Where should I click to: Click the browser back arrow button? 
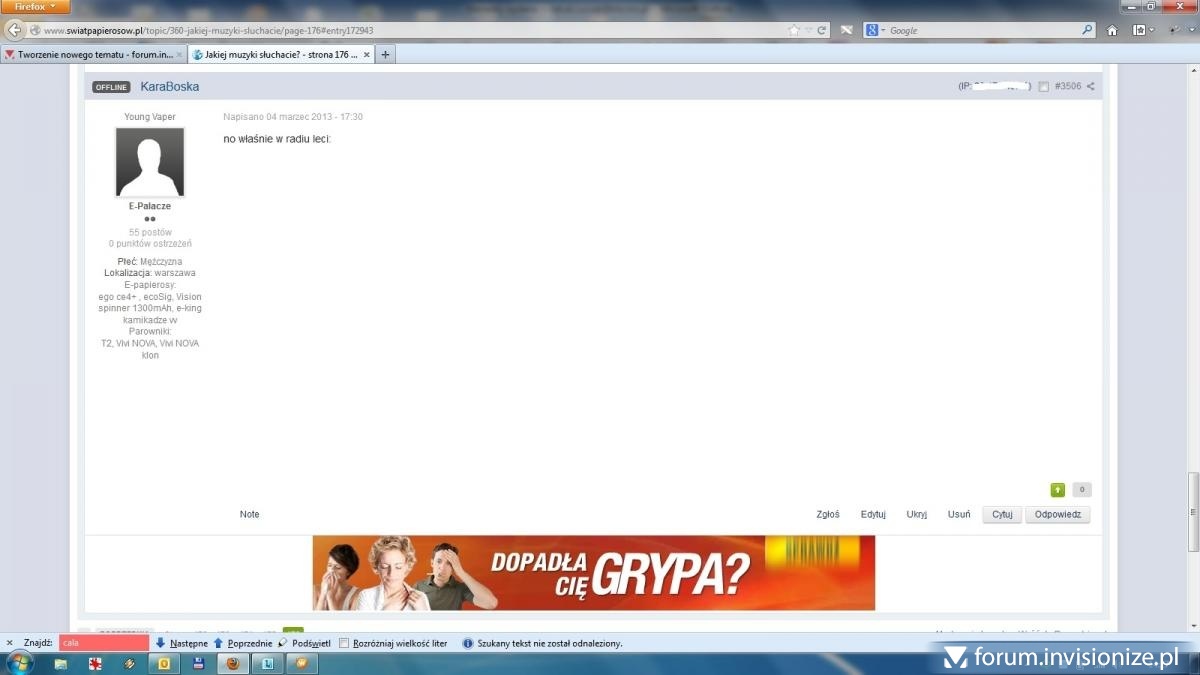pos(14,30)
